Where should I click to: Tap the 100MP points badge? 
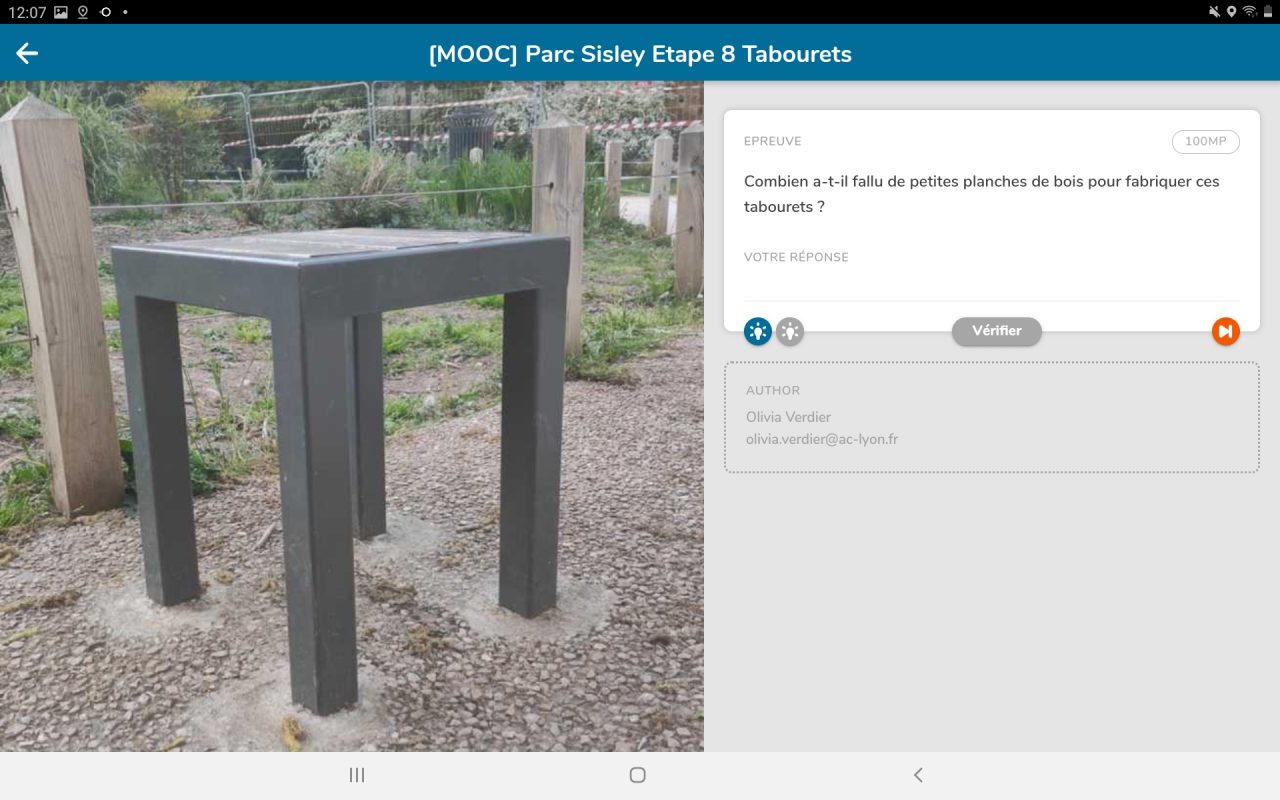(x=1205, y=141)
